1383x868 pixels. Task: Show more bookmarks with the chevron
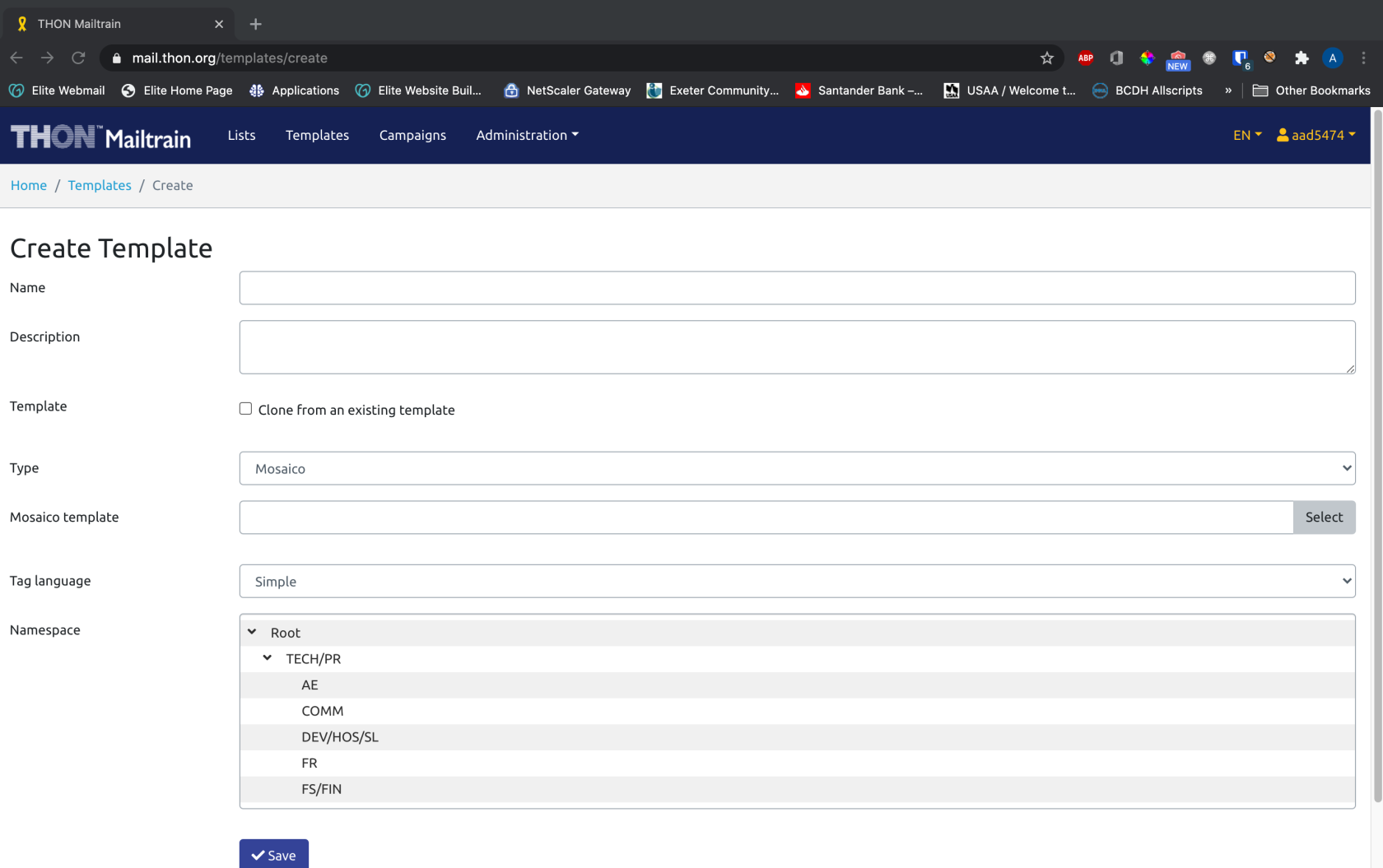click(1227, 91)
